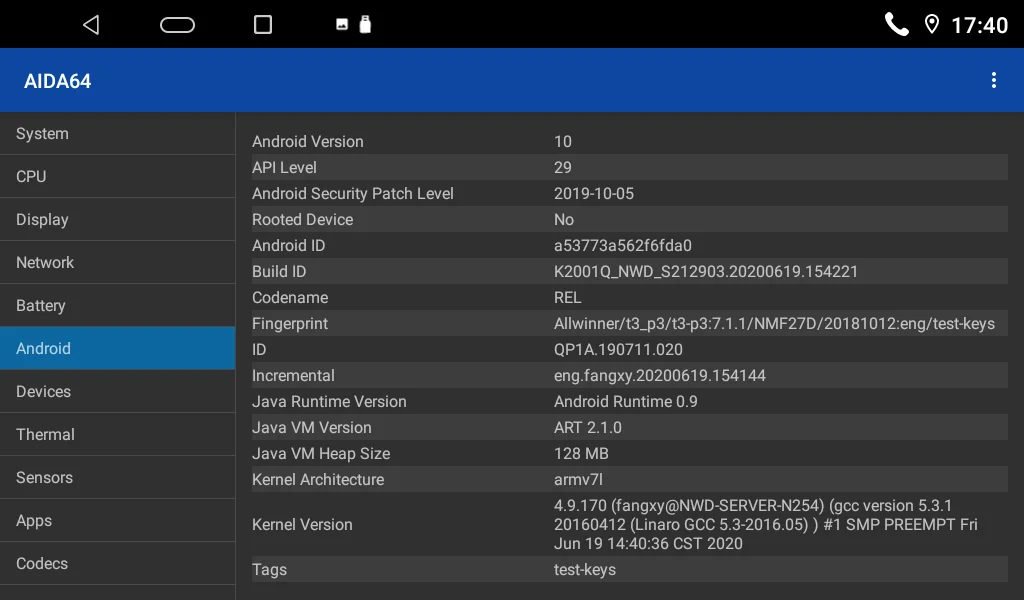The height and width of the screenshot is (600, 1024).
Task: Open the recent apps square button
Action: 263,25
